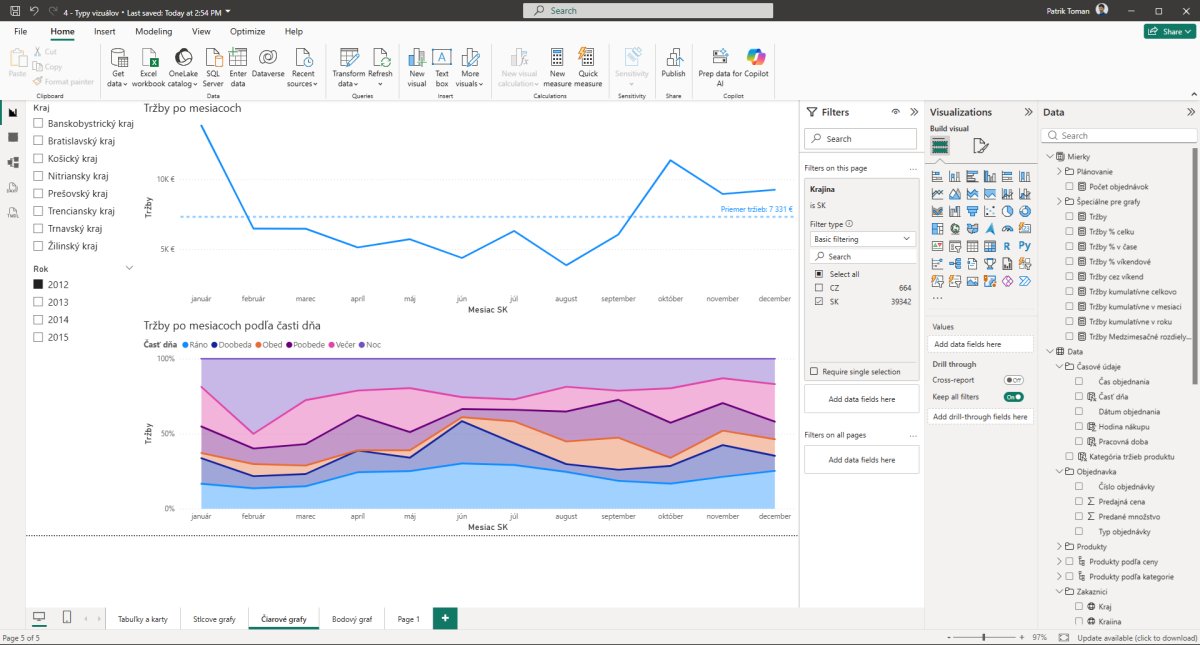1200x645 pixels.
Task: Adjust the zoom slider in status bar
Action: pos(984,637)
